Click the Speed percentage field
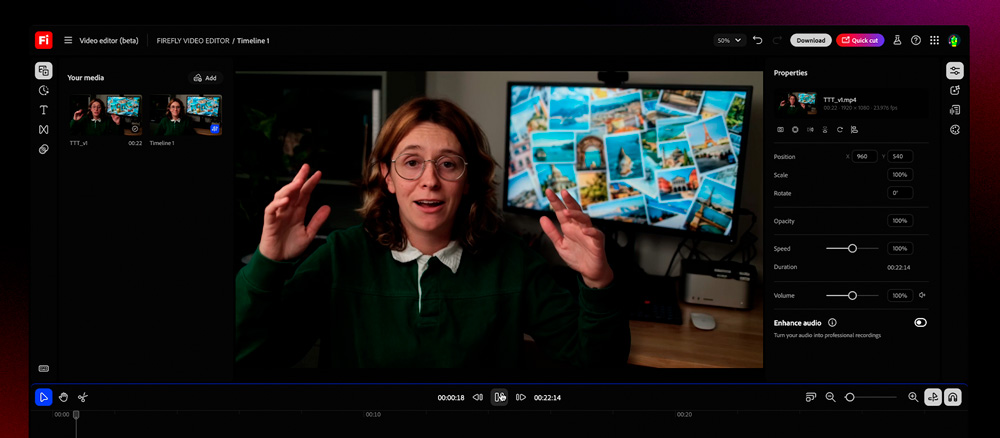The image size is (1000, 438). 900,249
